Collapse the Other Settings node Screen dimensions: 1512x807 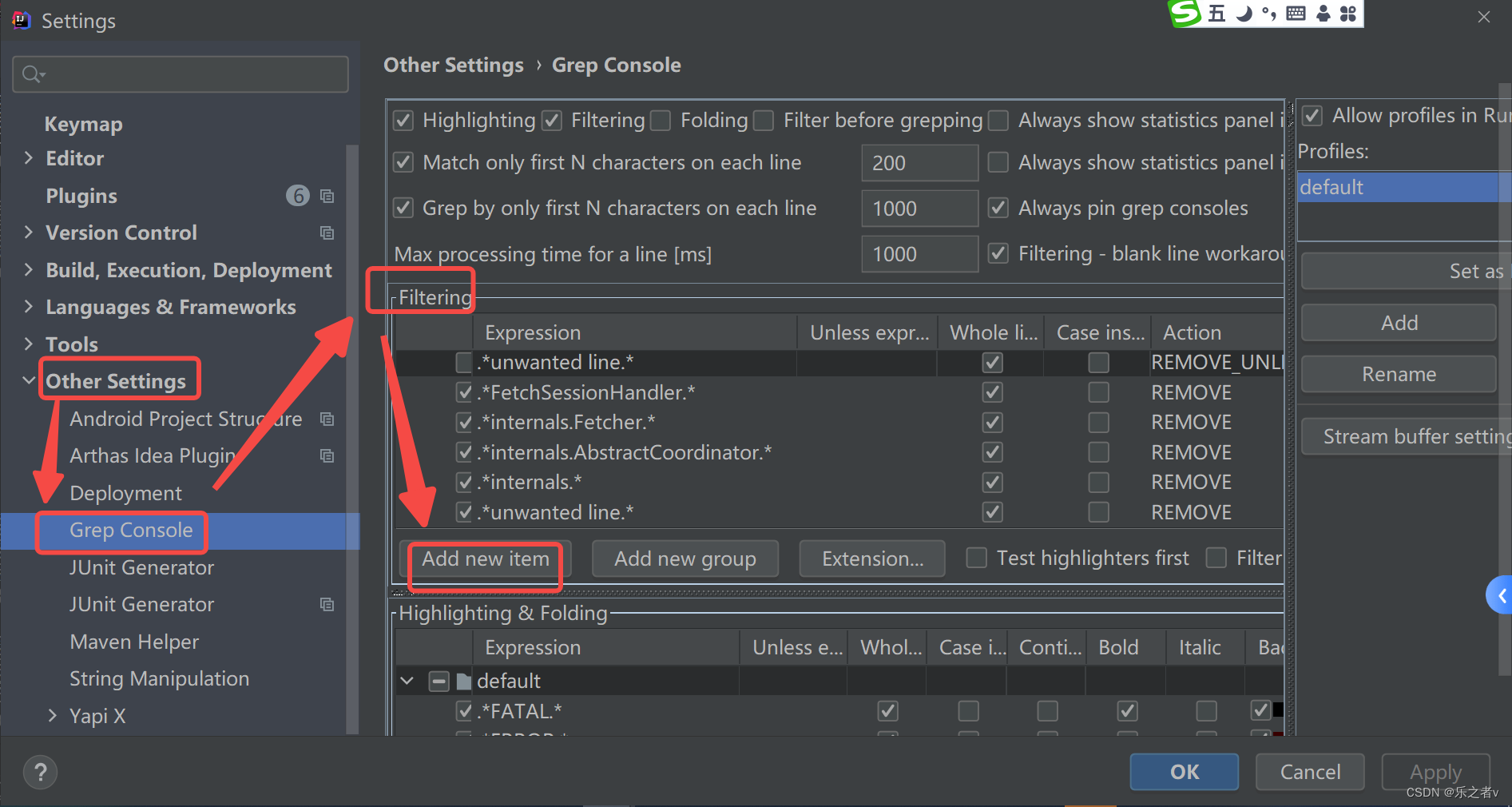coord(29,381)
